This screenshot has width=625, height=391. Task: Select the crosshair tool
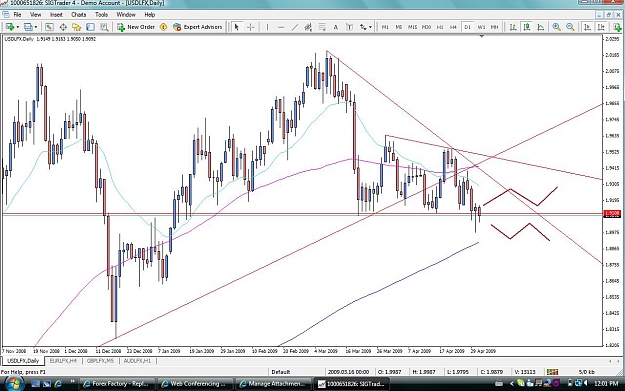click(x=250, y=27)
